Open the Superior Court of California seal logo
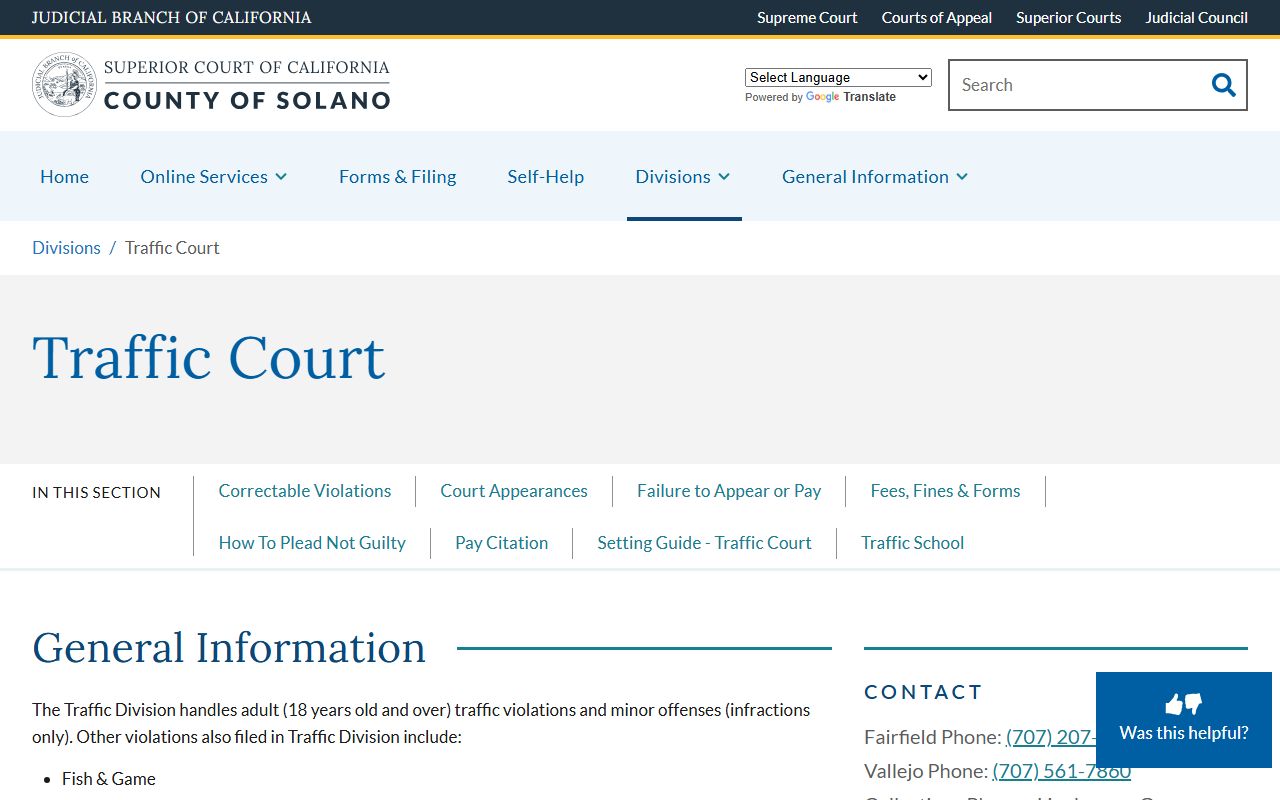 click(65, 85)
